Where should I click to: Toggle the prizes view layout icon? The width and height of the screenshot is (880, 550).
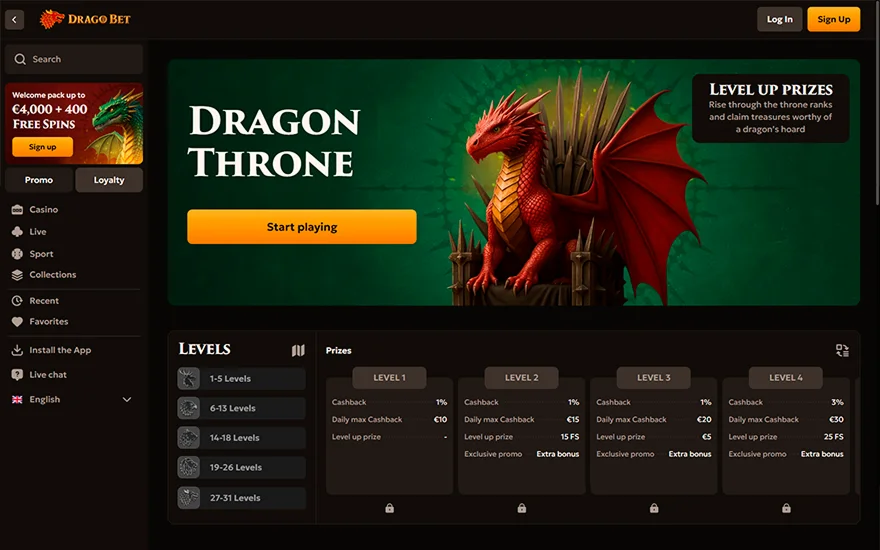click(x=842, y=350)
